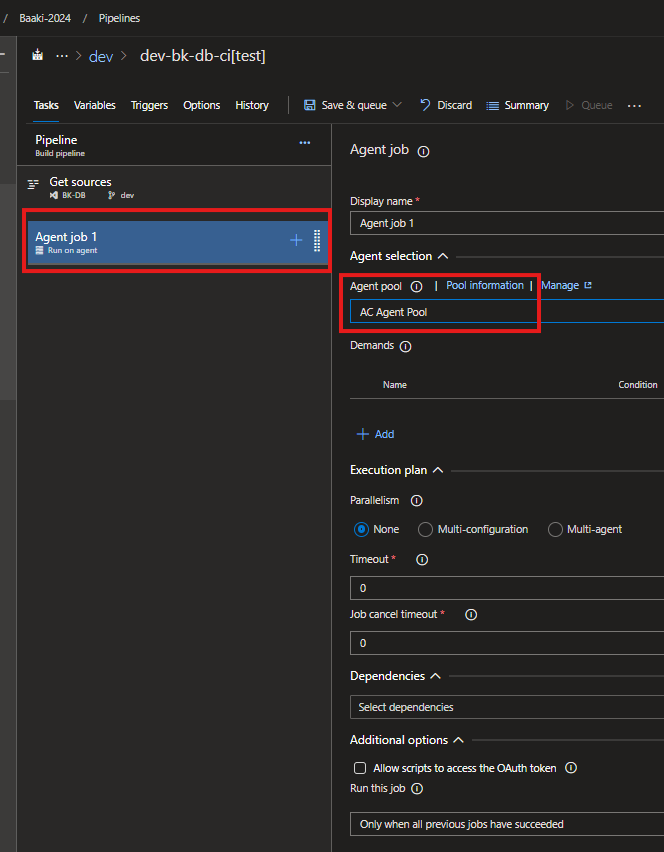Select the Get sources row
The image size is (664, 852).
174,187
